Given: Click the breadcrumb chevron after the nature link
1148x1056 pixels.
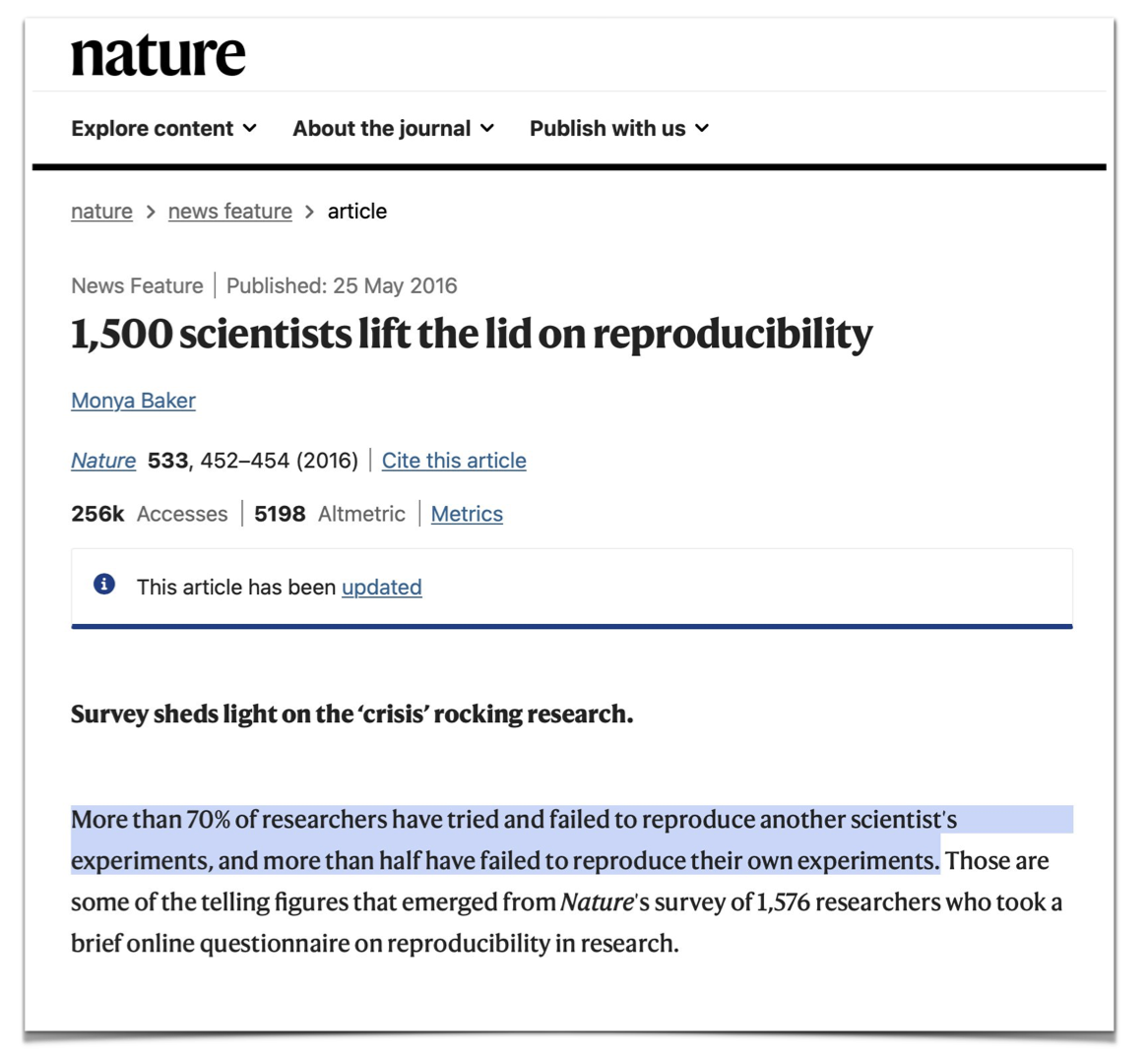Looking at the screenshot, I should point(151,212).
